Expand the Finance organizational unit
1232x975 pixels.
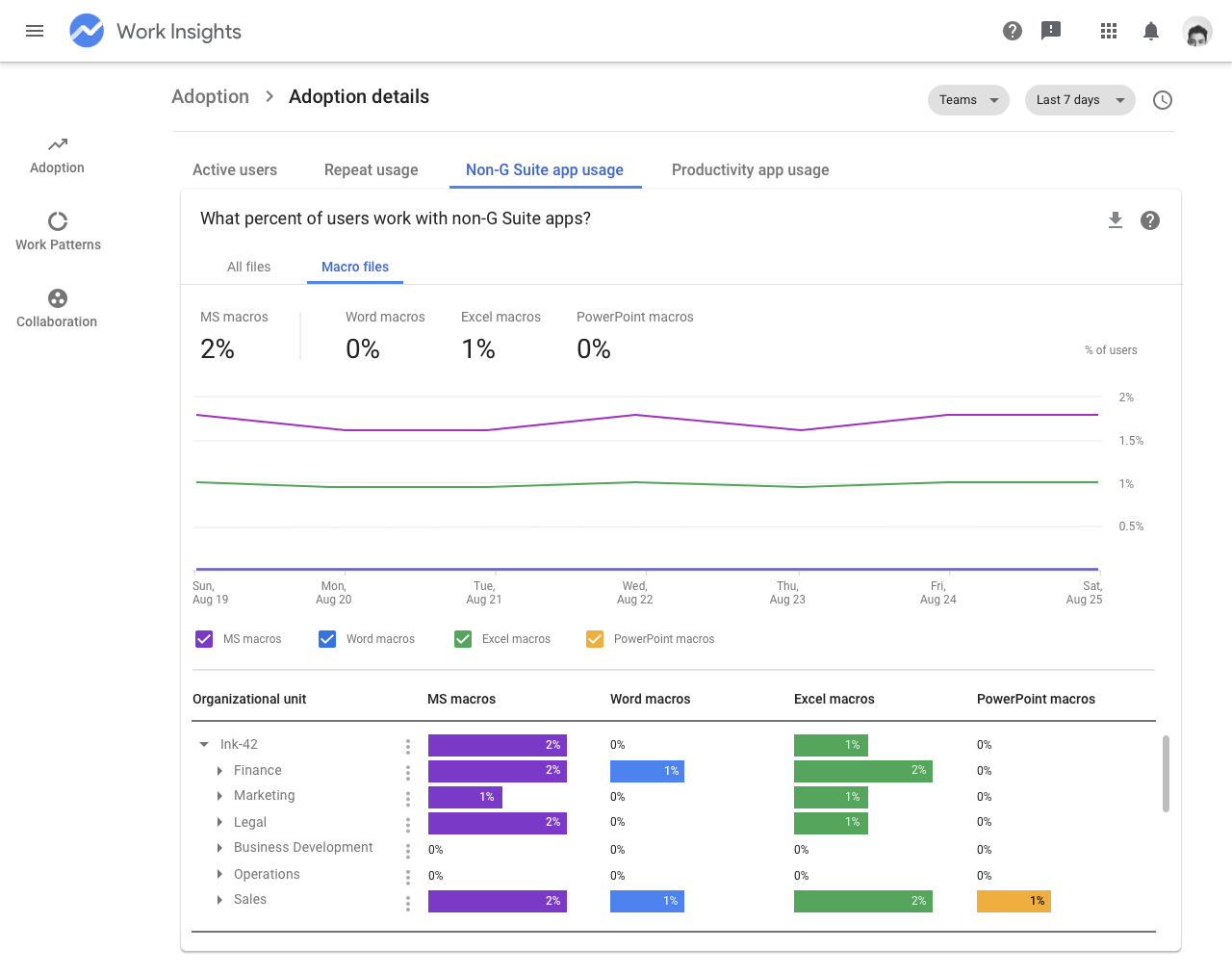[218, 770]
